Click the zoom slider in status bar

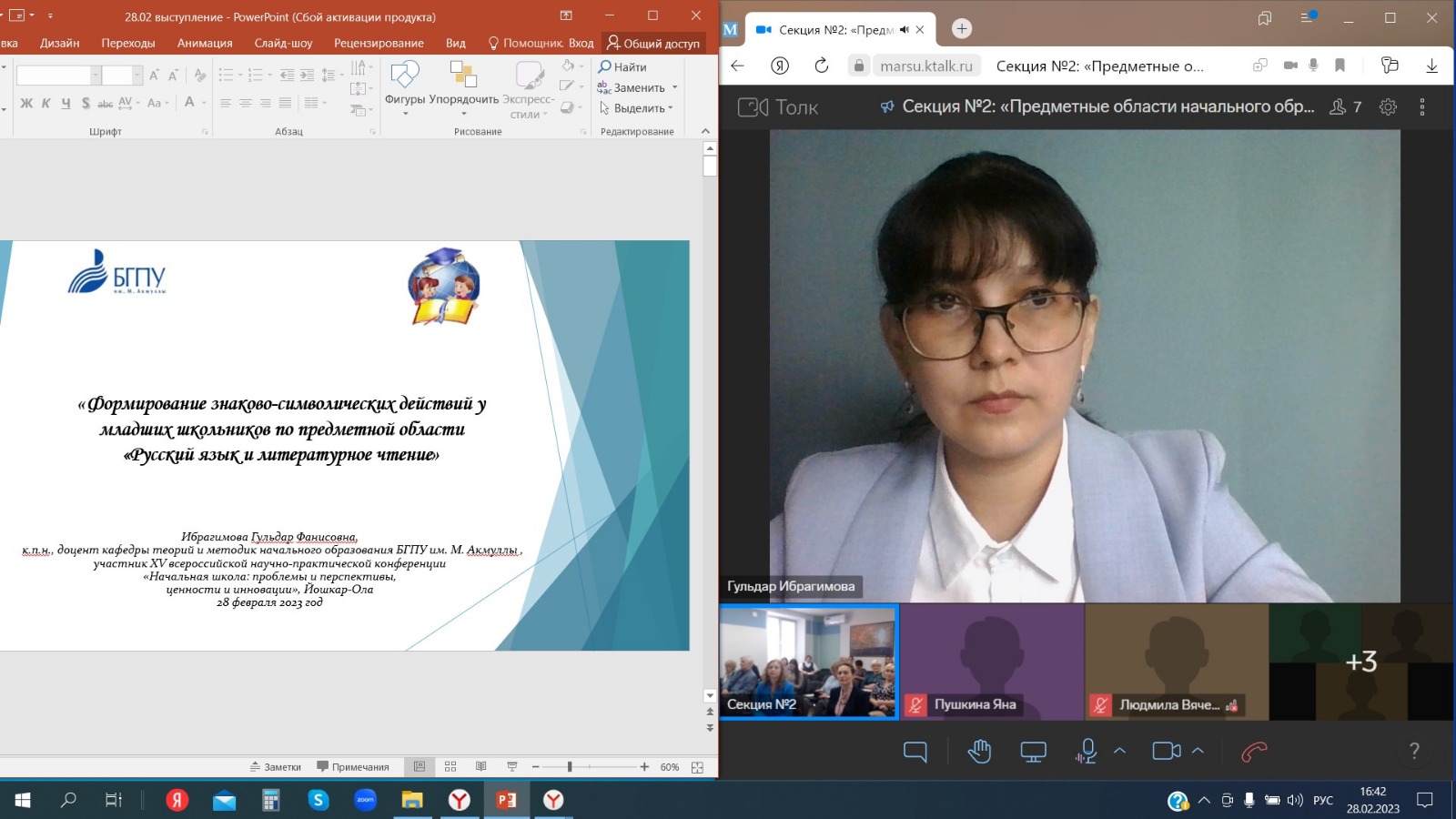pyautogui.click(x=570, y=767)
